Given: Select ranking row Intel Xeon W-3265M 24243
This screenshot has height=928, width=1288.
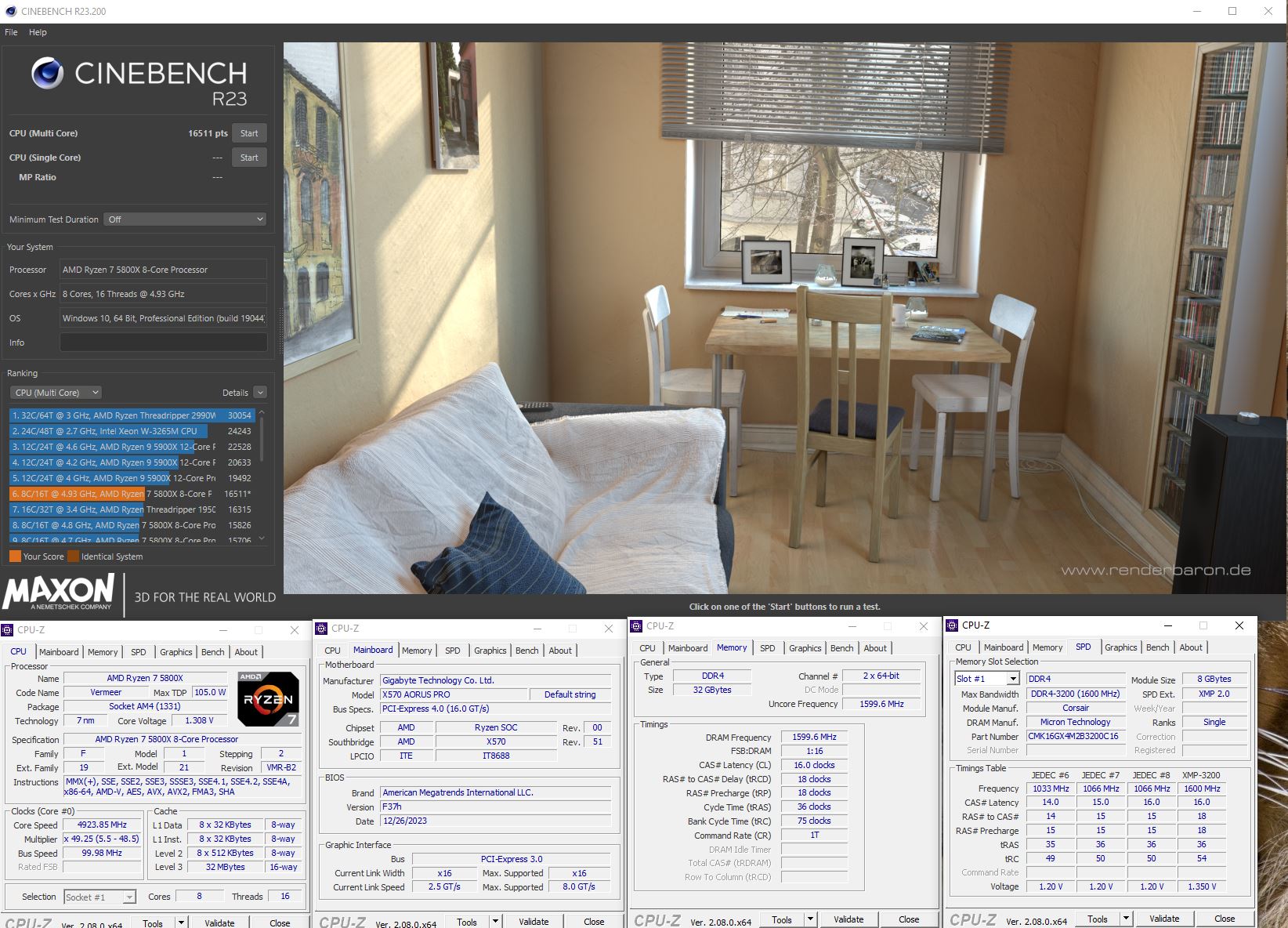Looking at the screenshot, I should coord(132,431).
